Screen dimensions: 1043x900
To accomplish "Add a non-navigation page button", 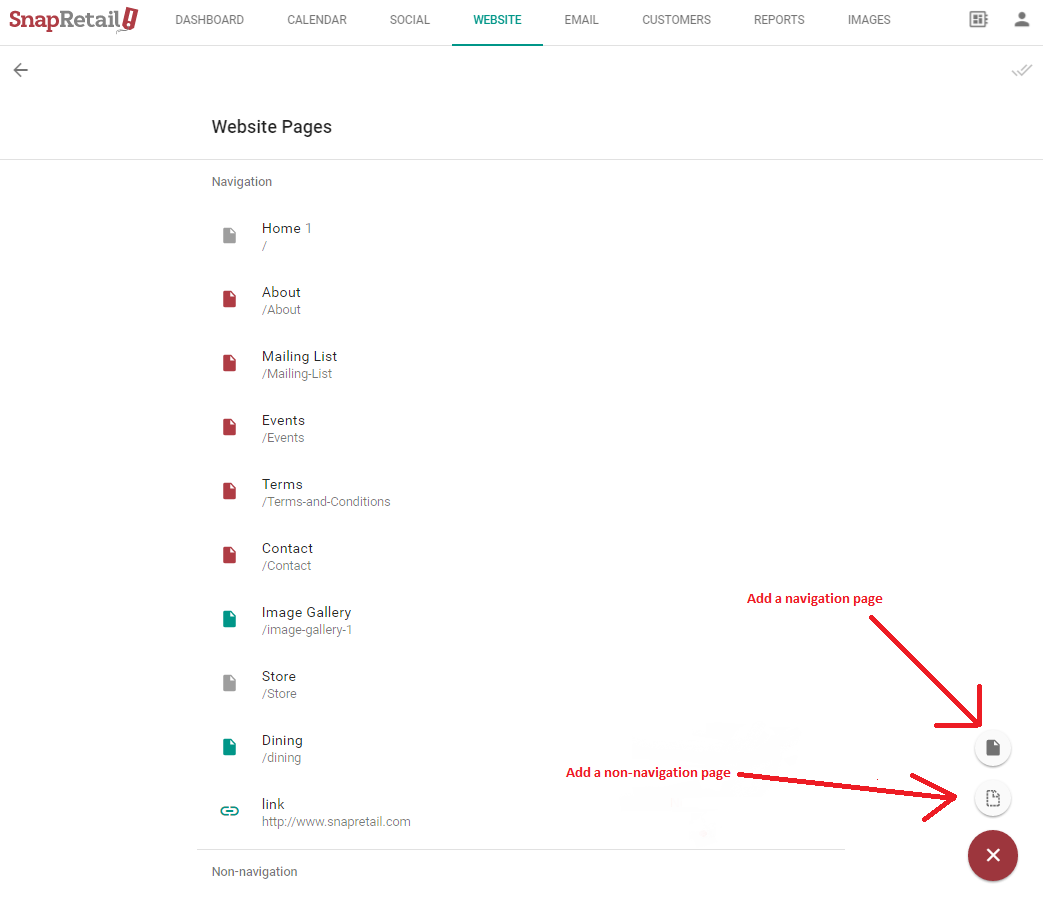I will (992, 798).
